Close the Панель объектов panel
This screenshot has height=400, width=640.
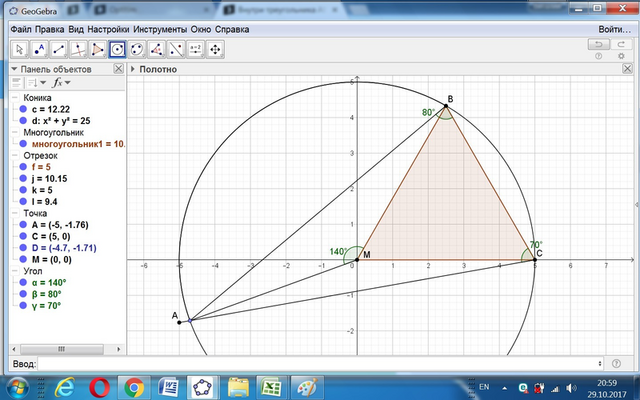tap(118, 69)
